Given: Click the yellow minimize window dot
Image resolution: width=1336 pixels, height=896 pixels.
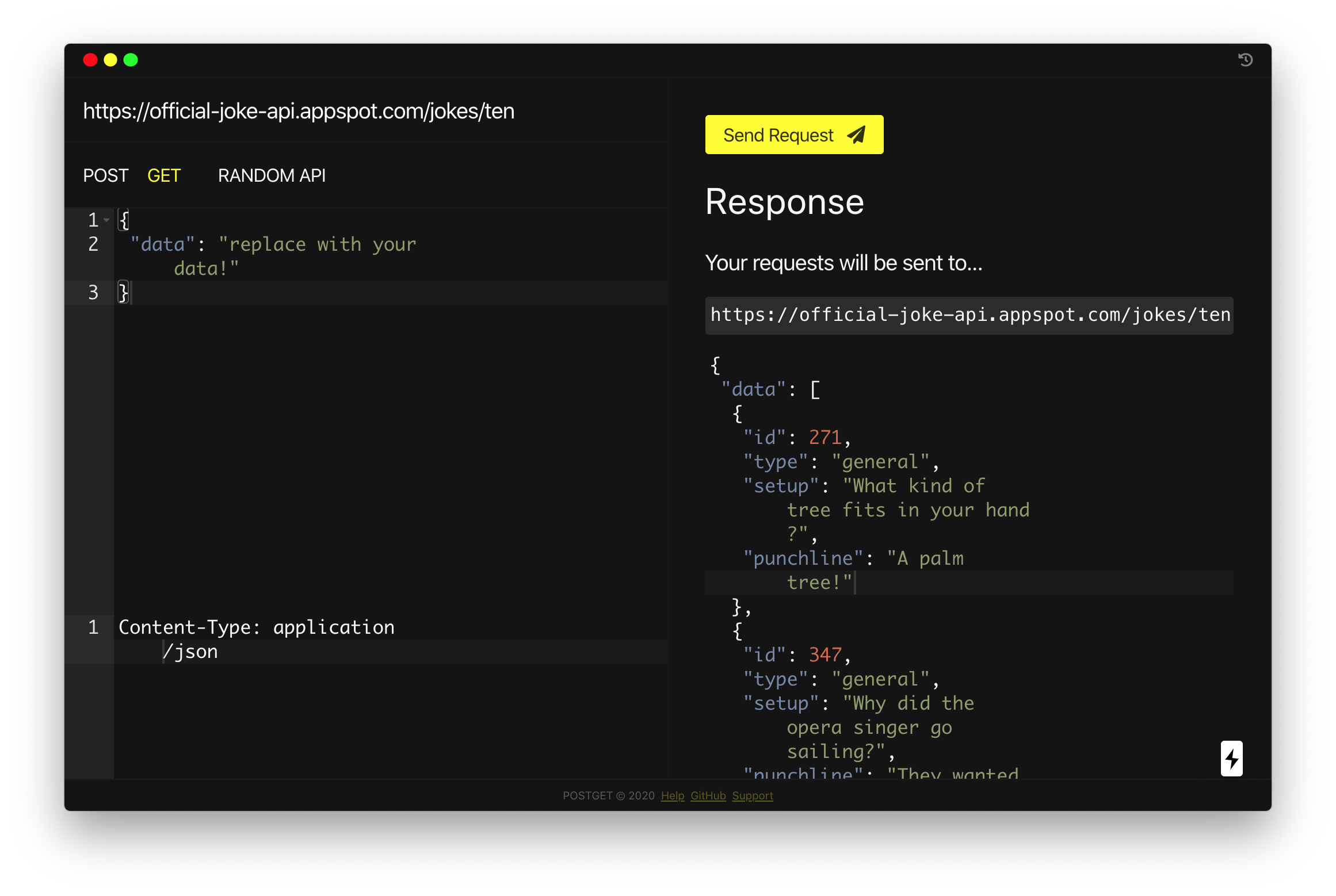Looking at the screenshot, I should [110, 60].
